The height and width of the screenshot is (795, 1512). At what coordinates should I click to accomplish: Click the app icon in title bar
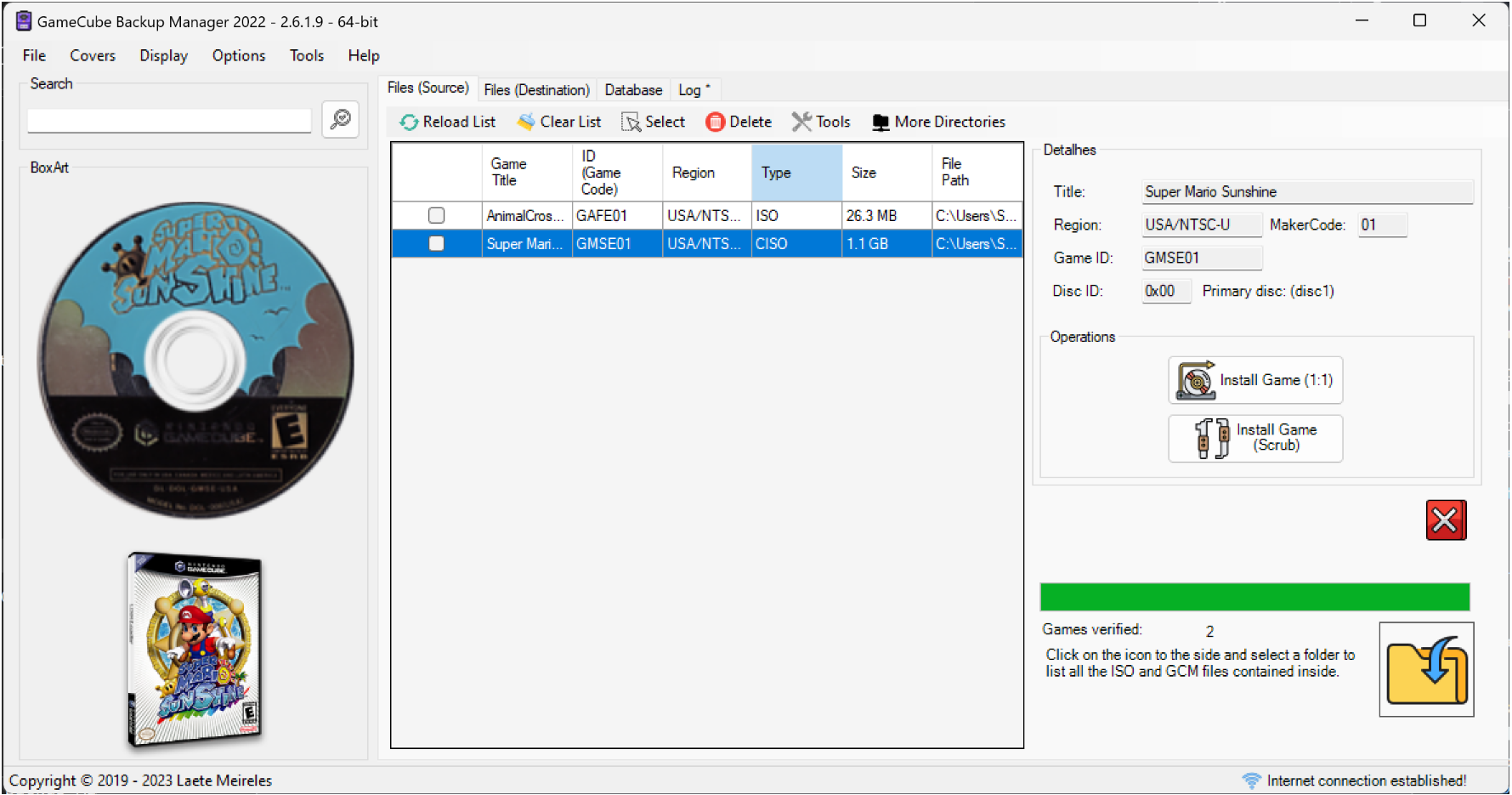(24, 21)
